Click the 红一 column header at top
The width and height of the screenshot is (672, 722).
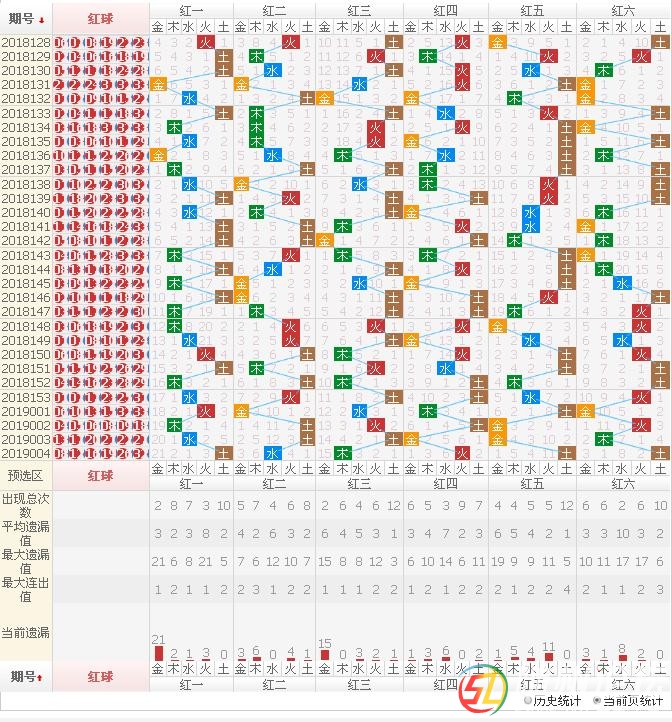[x=191, y=9]
